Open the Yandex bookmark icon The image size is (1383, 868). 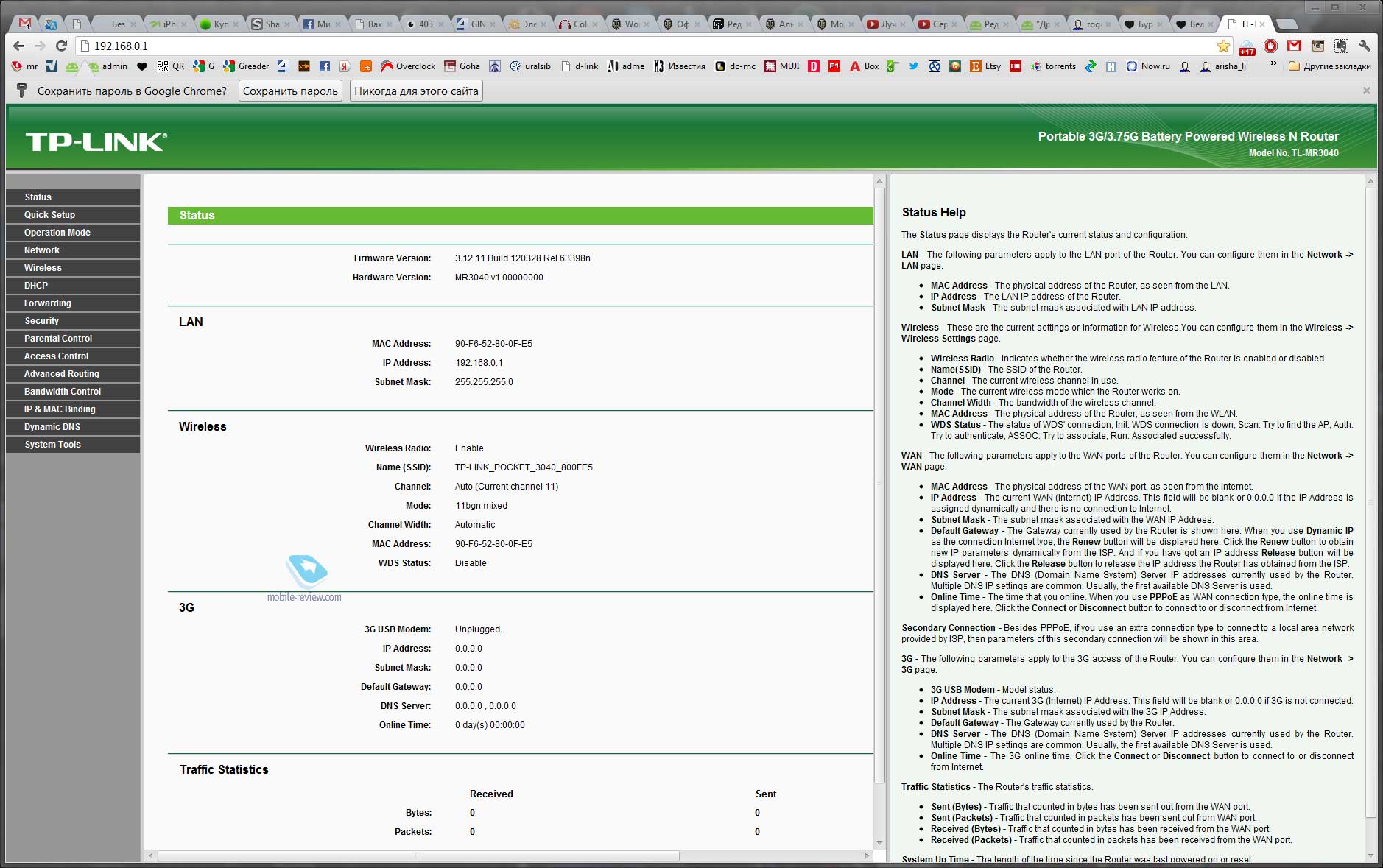coord(345,66)
